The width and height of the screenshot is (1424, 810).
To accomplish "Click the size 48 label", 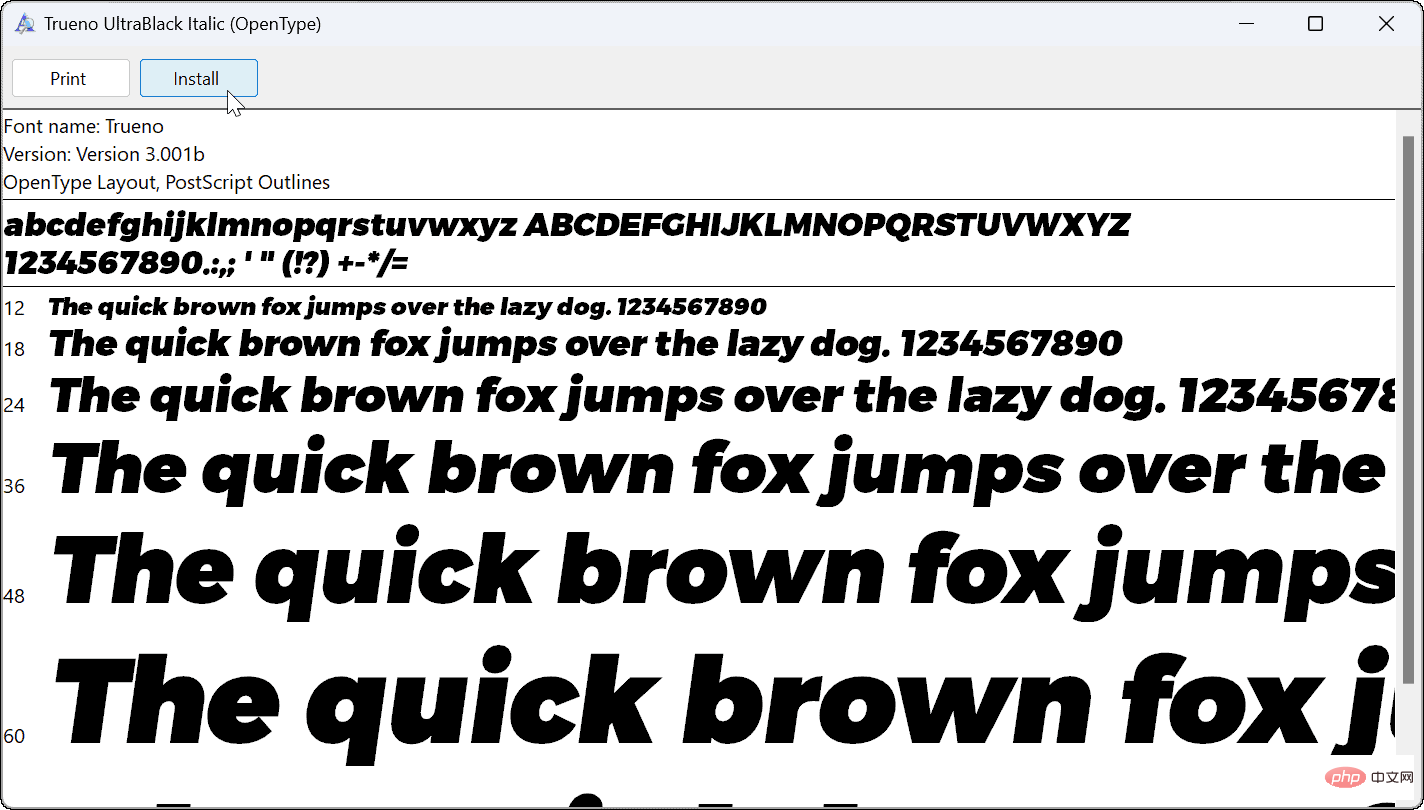I will pos(14,596).
